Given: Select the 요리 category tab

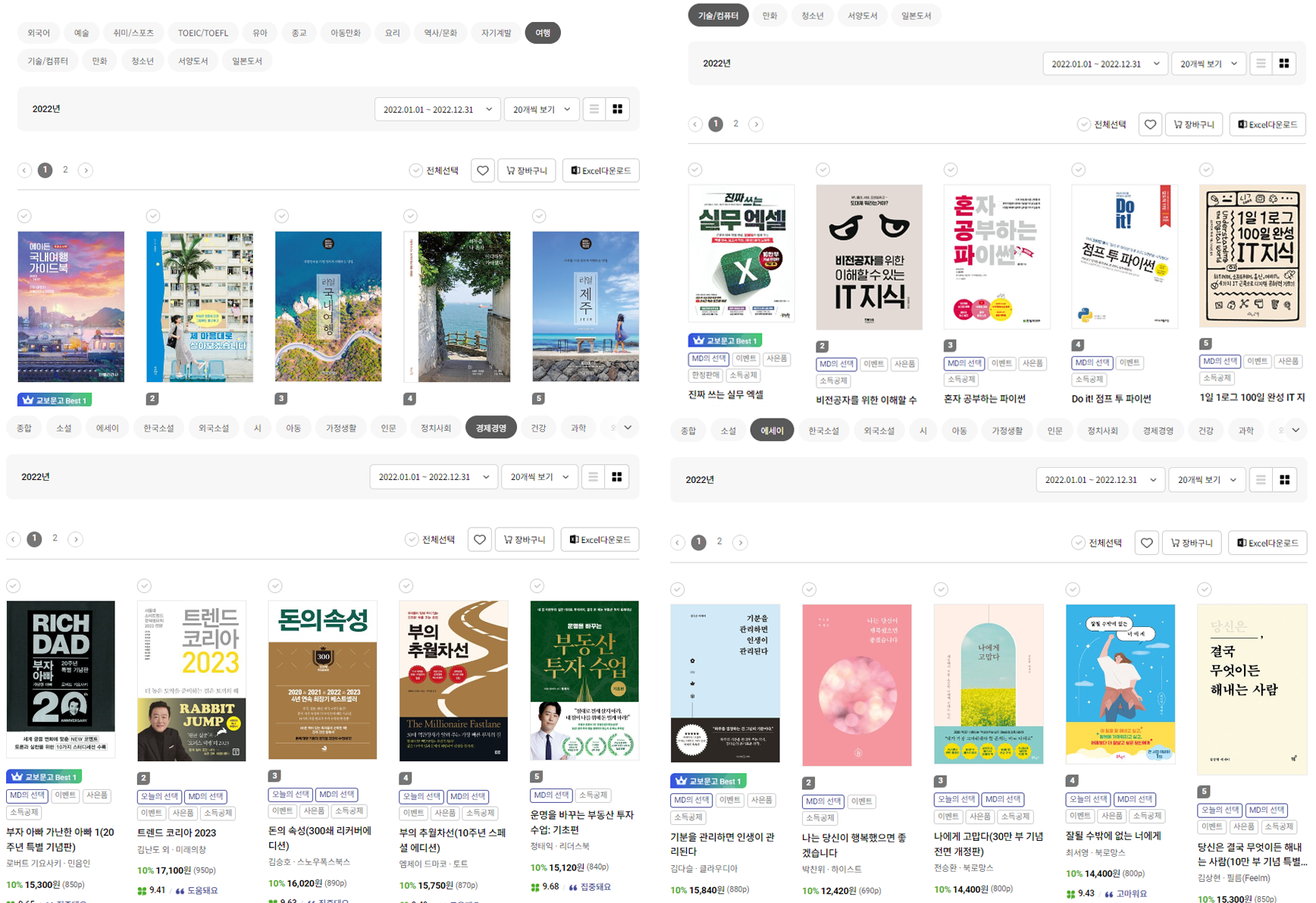Looking at the screenshot, I should click(x=392, y=33).
